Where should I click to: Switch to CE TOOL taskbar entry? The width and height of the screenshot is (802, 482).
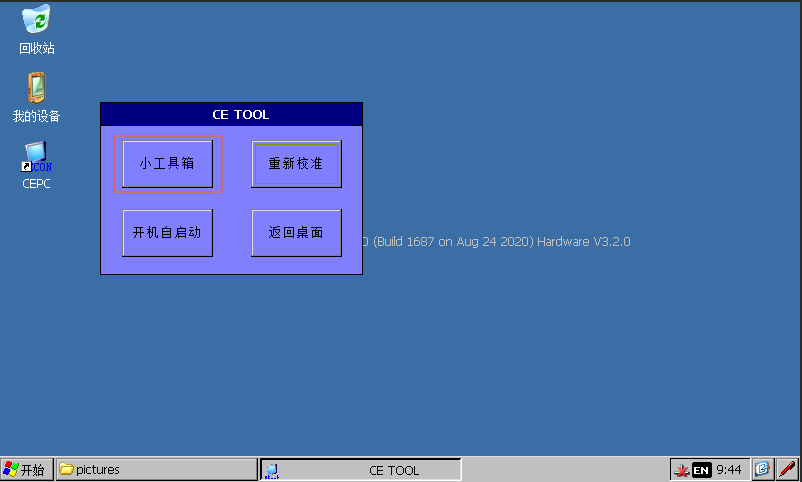[x=361, y=470]
